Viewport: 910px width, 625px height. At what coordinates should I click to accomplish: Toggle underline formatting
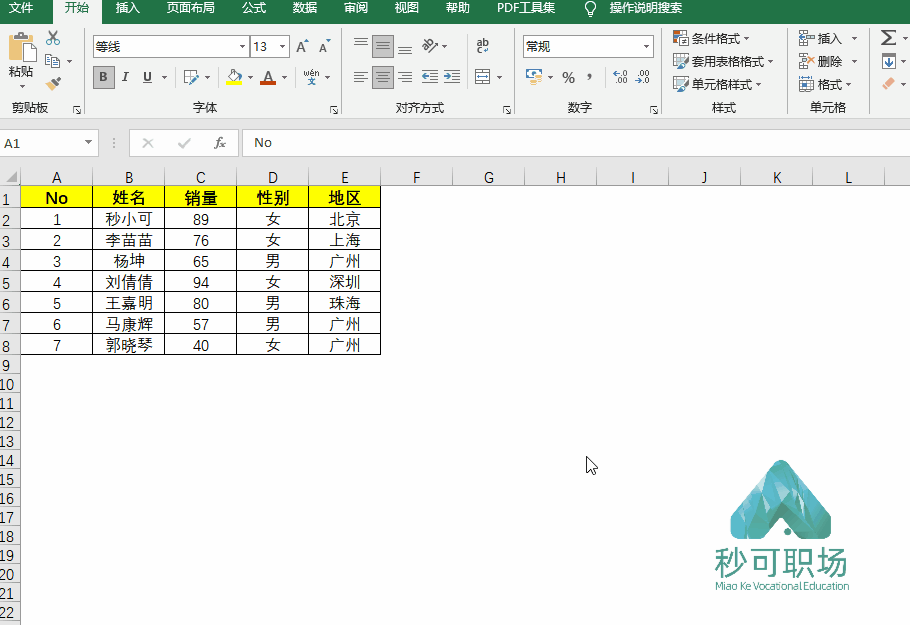tap(147, 77)
